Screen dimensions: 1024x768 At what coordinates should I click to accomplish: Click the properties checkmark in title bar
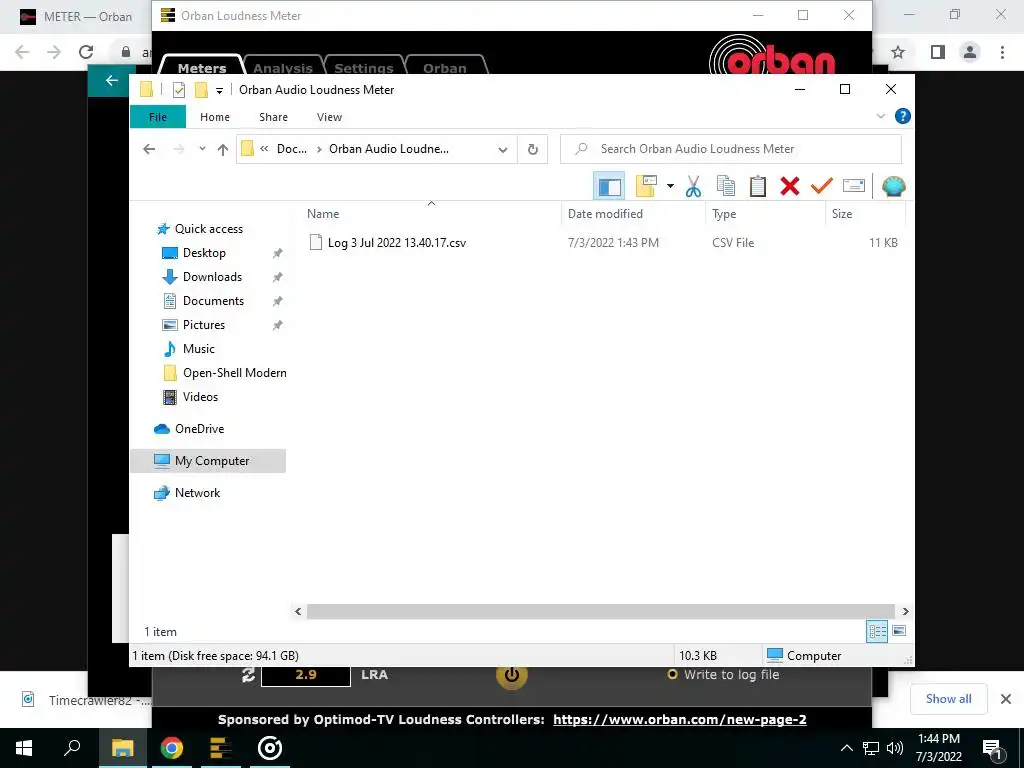pos(178,90)
